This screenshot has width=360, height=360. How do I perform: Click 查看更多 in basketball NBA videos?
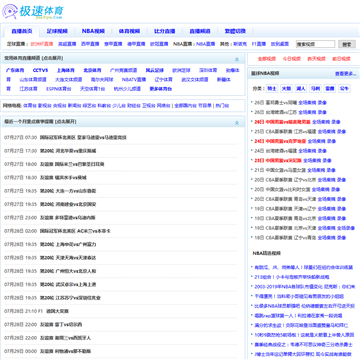click(x=346, y=74)
